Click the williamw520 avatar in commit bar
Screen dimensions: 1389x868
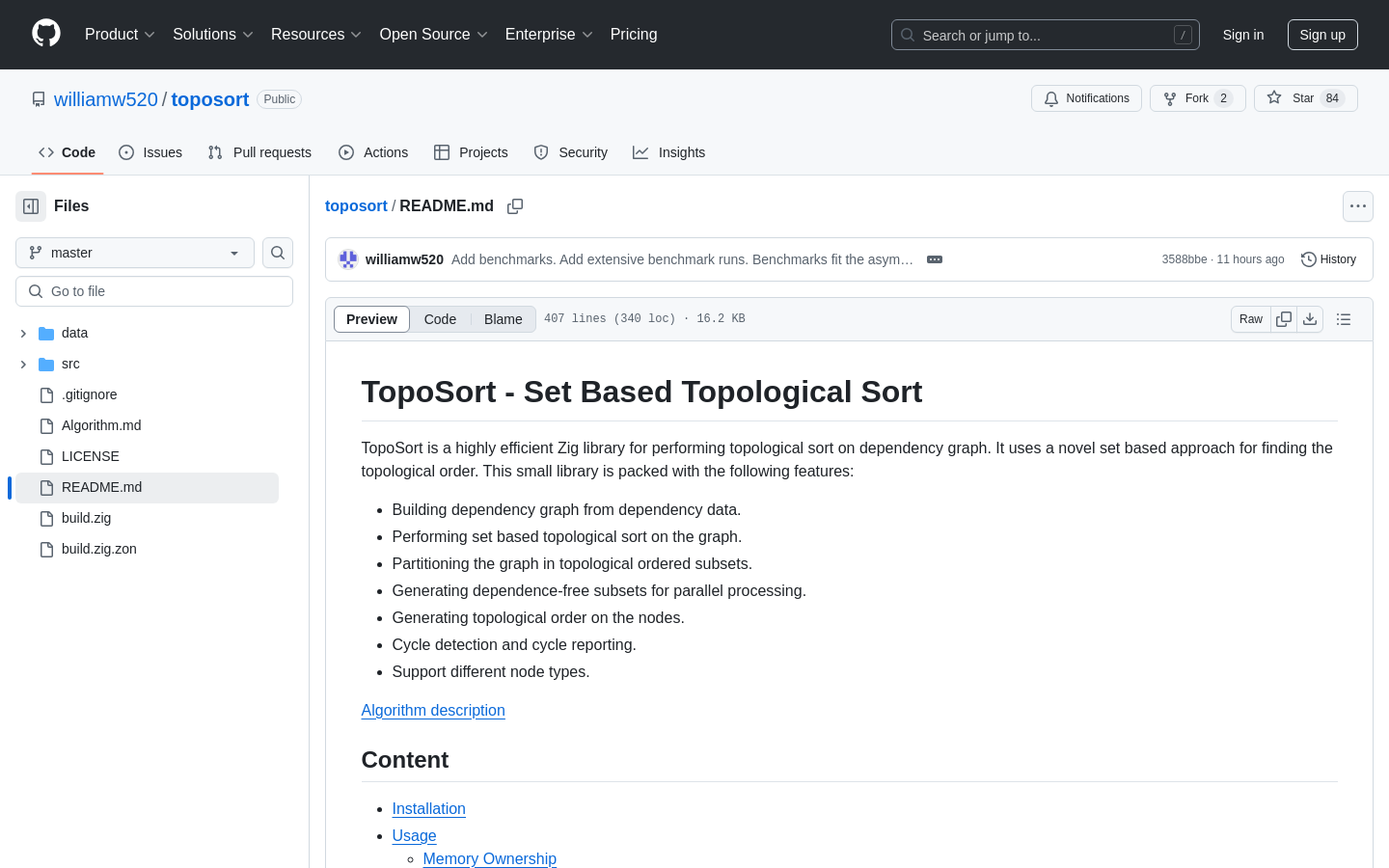point(348,259)
